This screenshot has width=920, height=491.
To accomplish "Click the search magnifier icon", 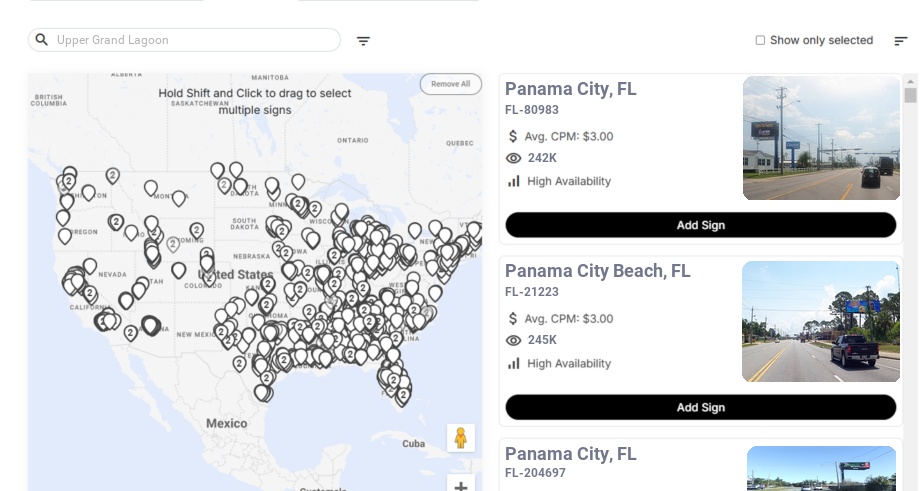I will [41, 40].
